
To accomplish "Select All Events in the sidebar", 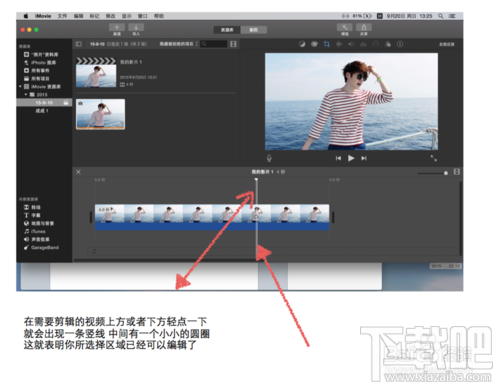I will pyautogui.click(x=37, y=70).
